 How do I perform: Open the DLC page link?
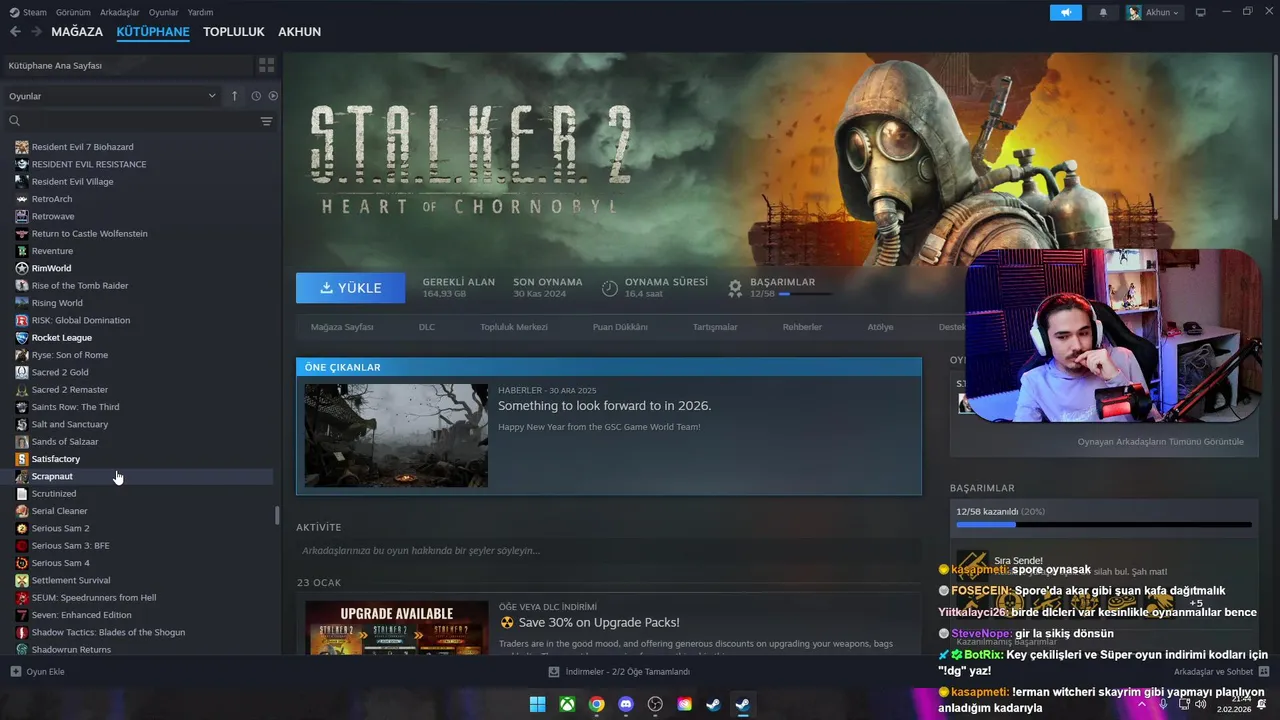tap(427, 327)
